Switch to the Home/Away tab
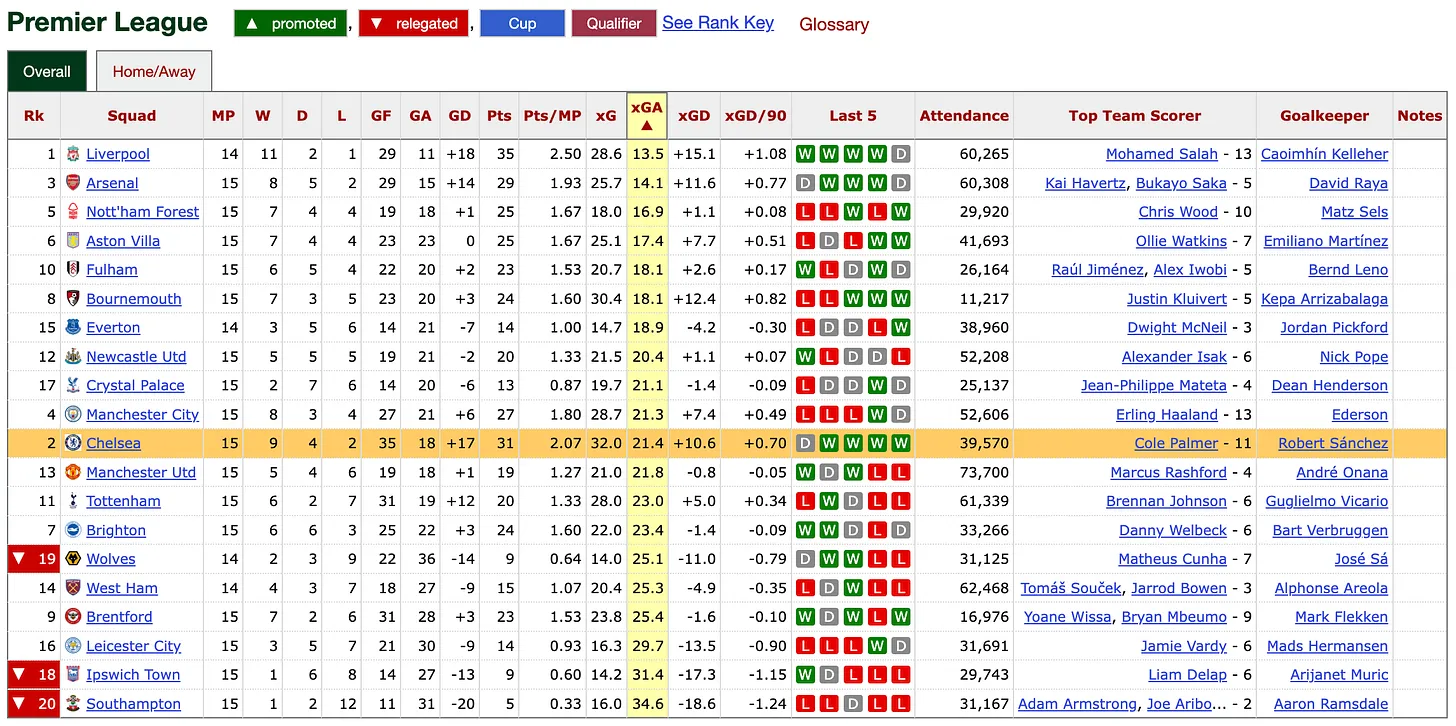This screenshot has height=726, width=1456. [154, 72]
